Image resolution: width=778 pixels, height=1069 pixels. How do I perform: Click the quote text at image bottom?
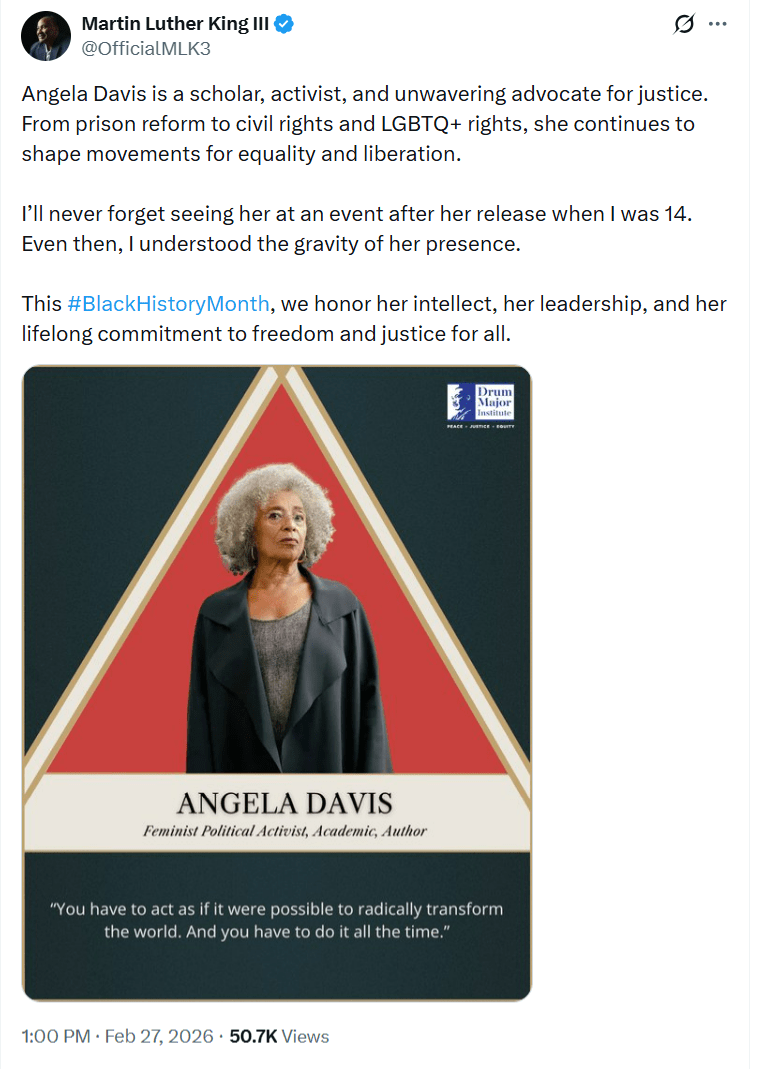277,920
